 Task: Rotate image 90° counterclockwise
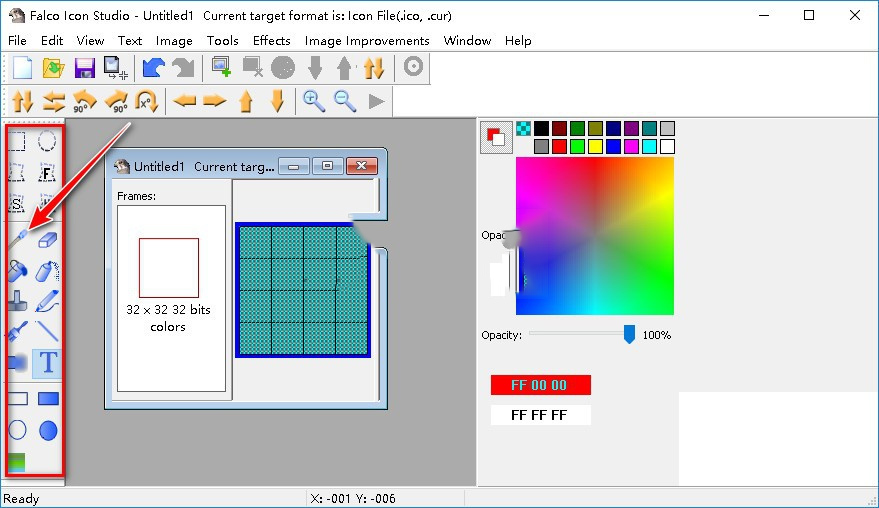85,100
